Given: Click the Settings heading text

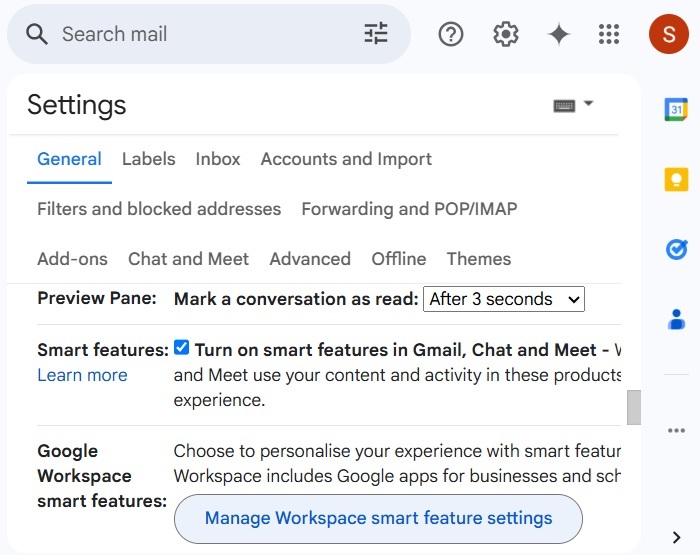Looking at the screenshot, I should pyautogui.click(x=76, y=105).
